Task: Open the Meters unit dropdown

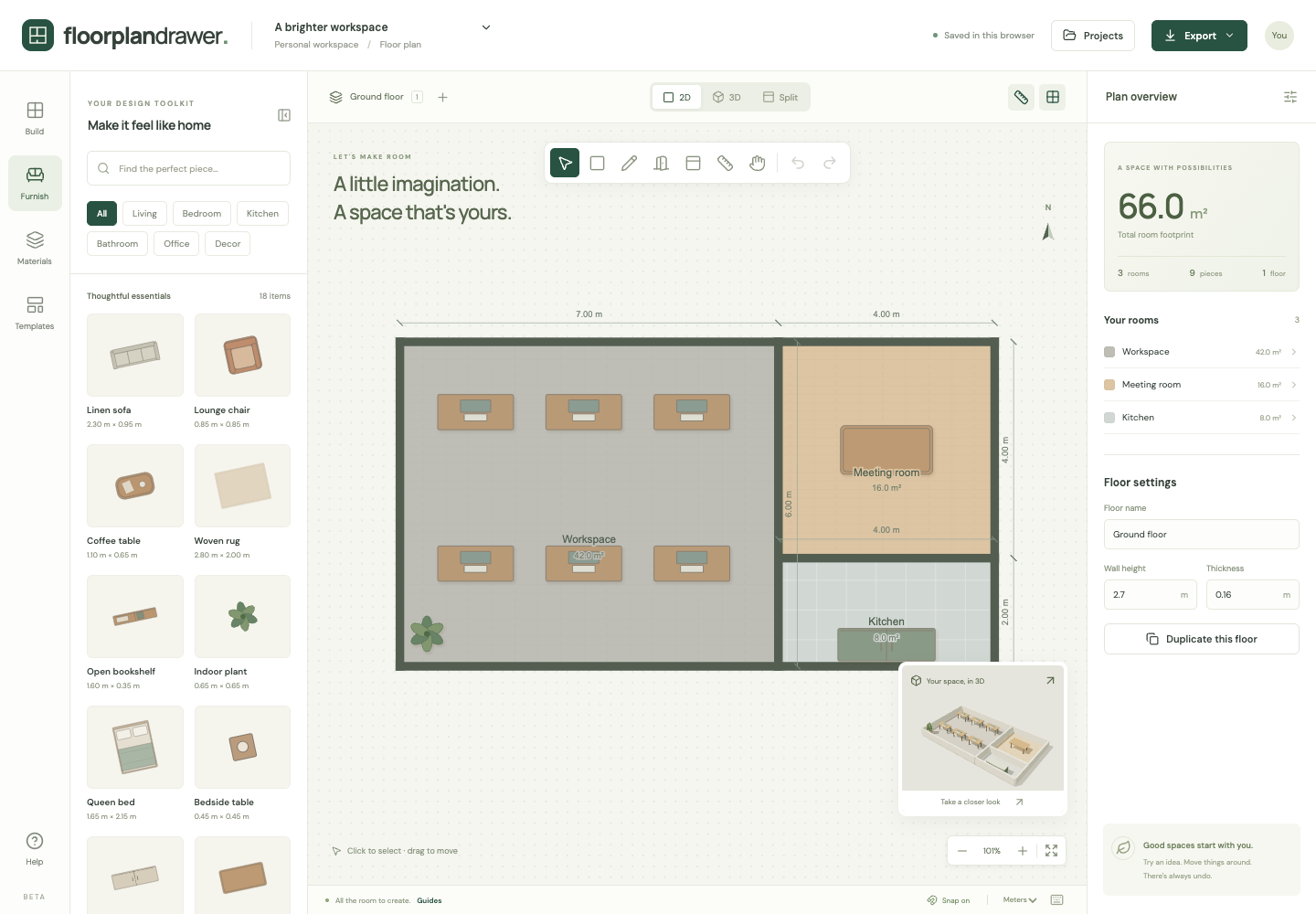Action: point(1020,900)
